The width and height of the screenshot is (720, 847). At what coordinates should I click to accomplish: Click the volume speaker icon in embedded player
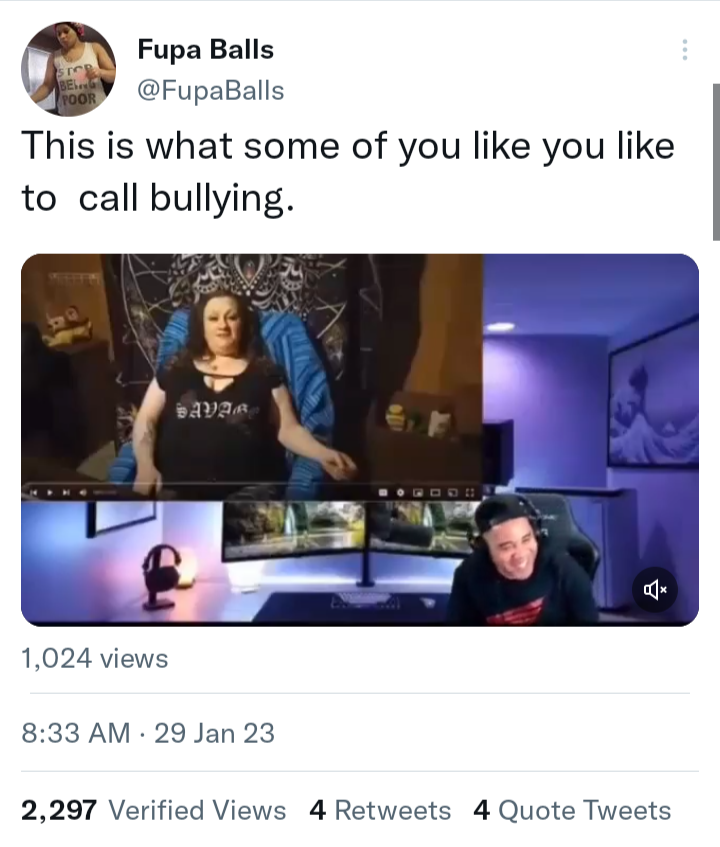coord(83,493)
